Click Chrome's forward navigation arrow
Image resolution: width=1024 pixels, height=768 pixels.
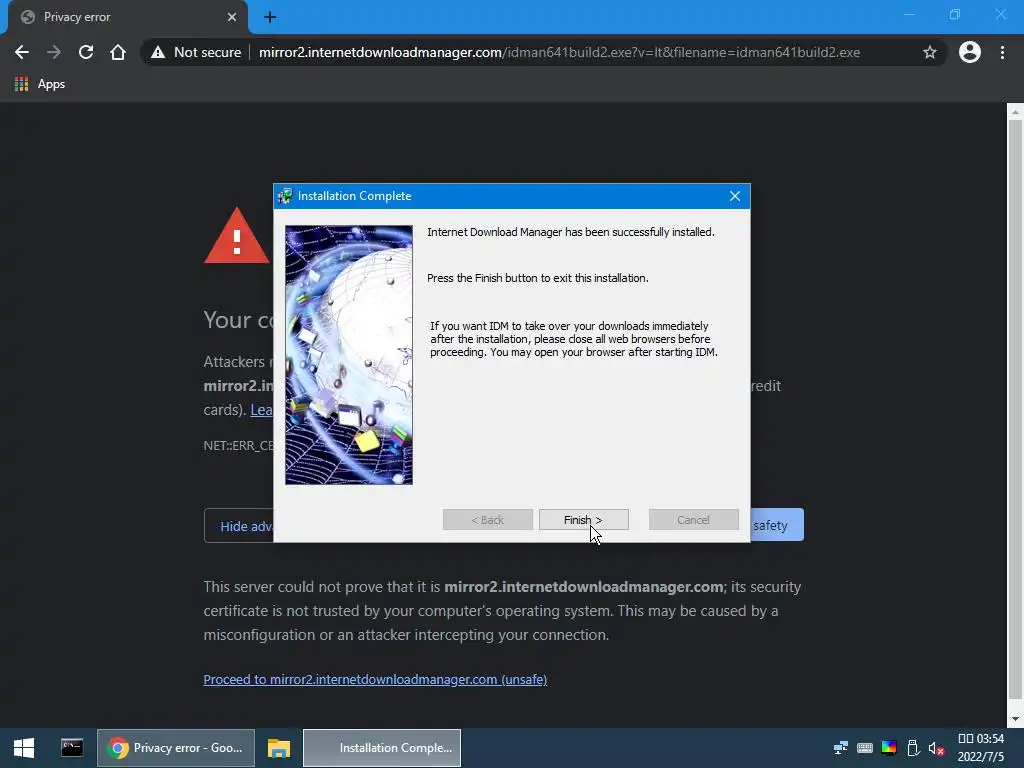pyautogui.click(x=54, y=52)
